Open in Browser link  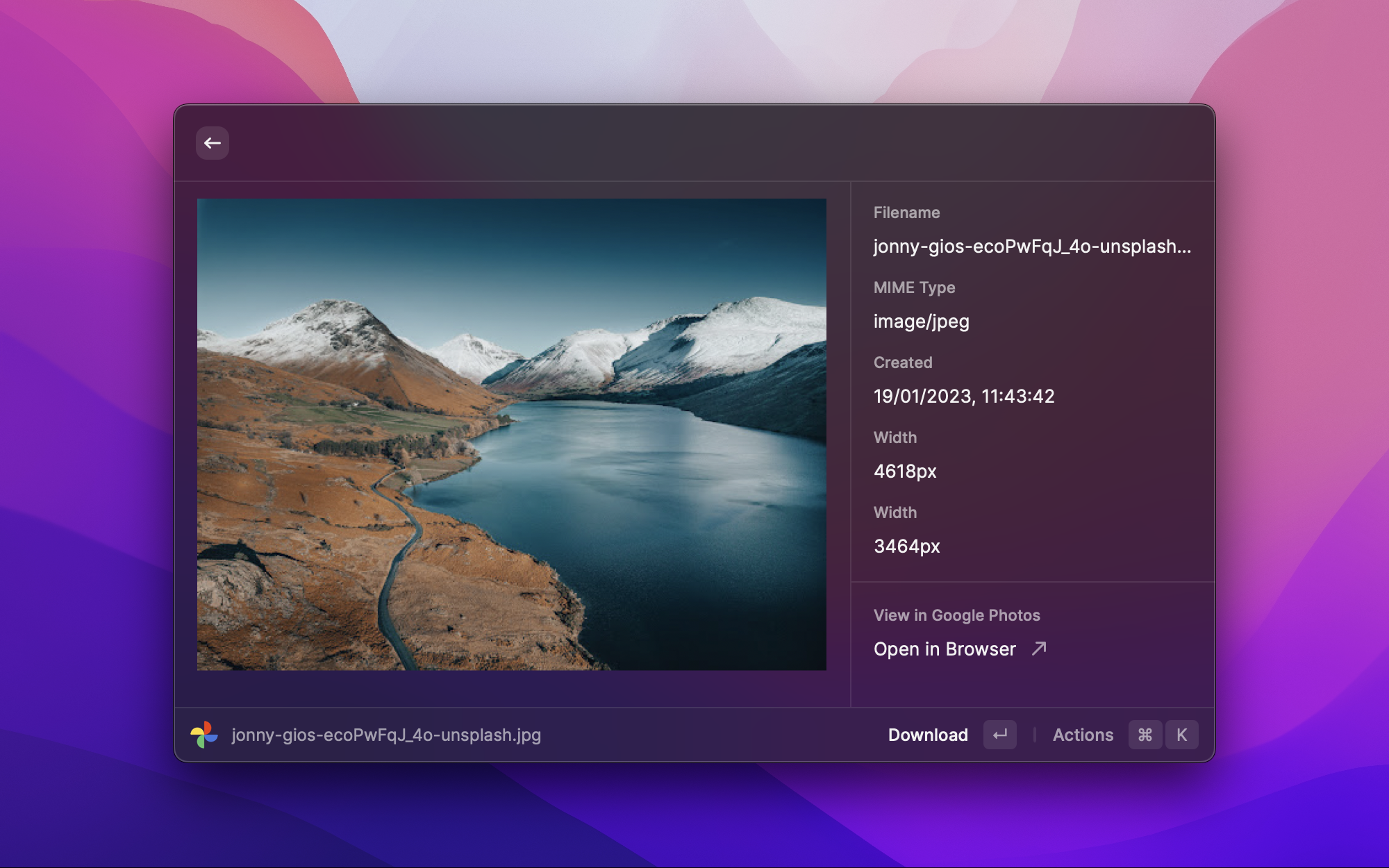(x=945, y=649)
